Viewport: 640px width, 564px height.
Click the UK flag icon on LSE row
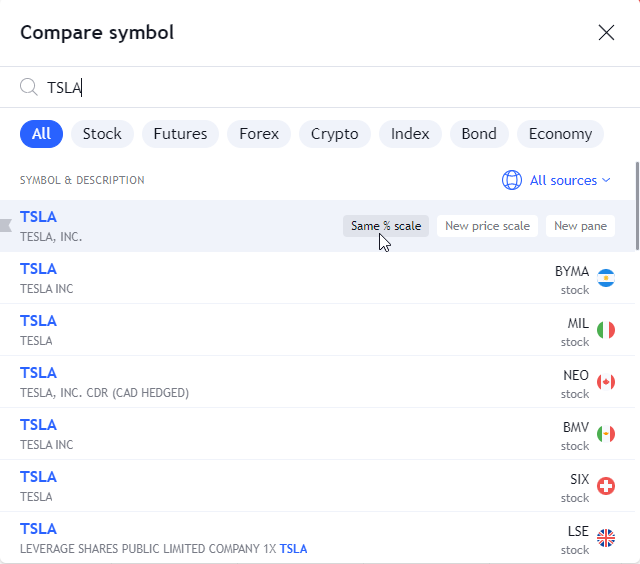point(606,538)
